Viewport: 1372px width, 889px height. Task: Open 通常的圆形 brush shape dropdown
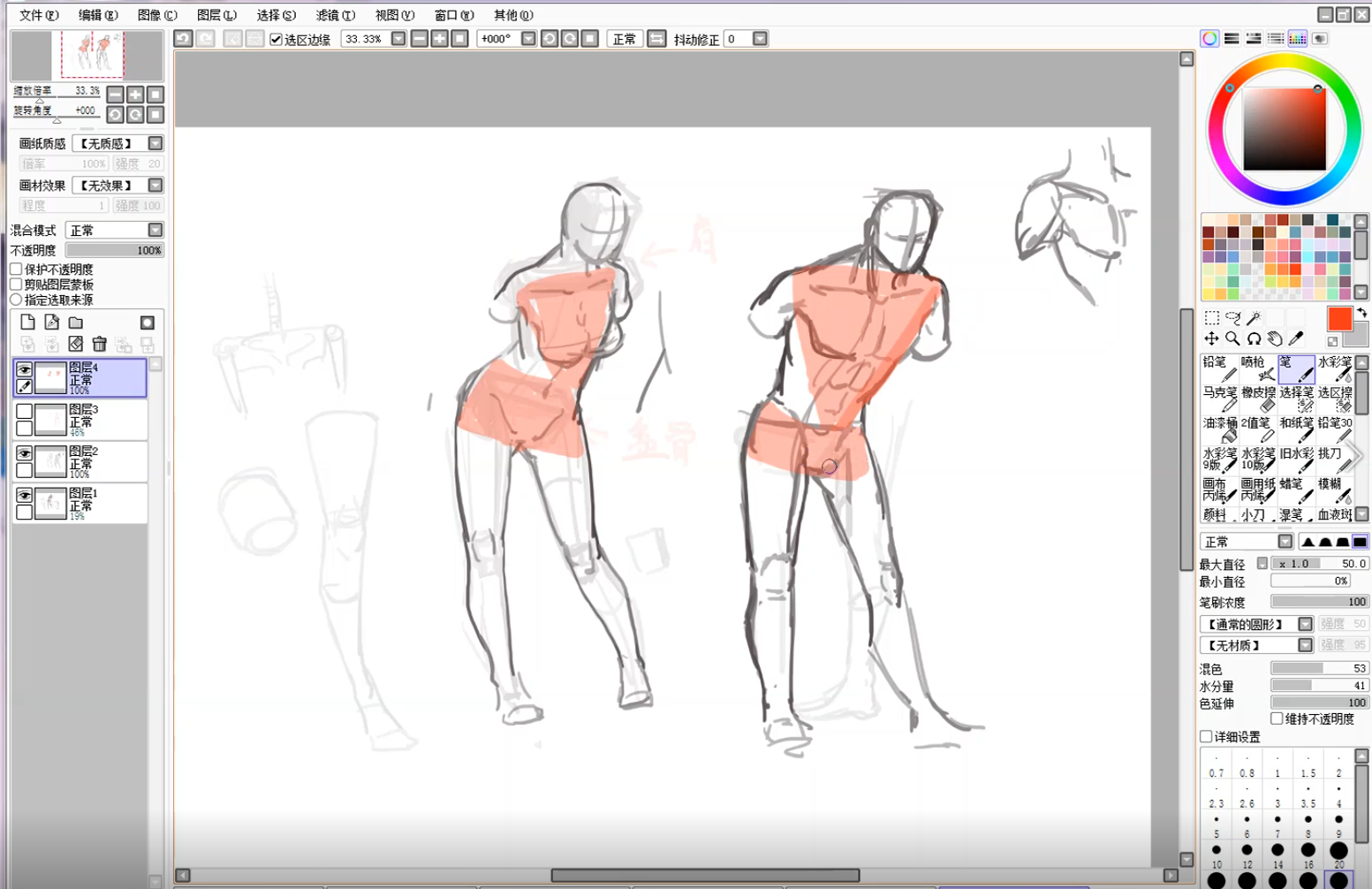[x=1256, y=624]
